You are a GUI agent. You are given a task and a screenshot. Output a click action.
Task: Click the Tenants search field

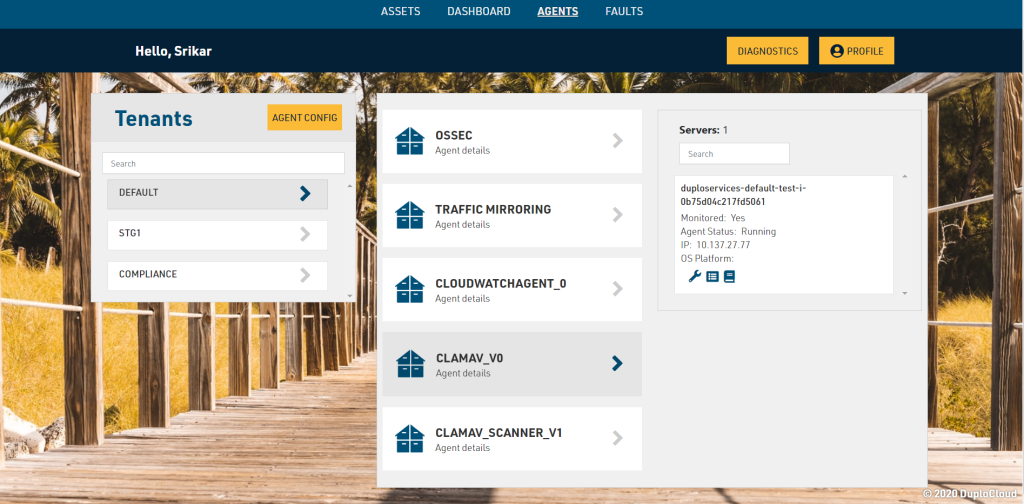[223, 163]
